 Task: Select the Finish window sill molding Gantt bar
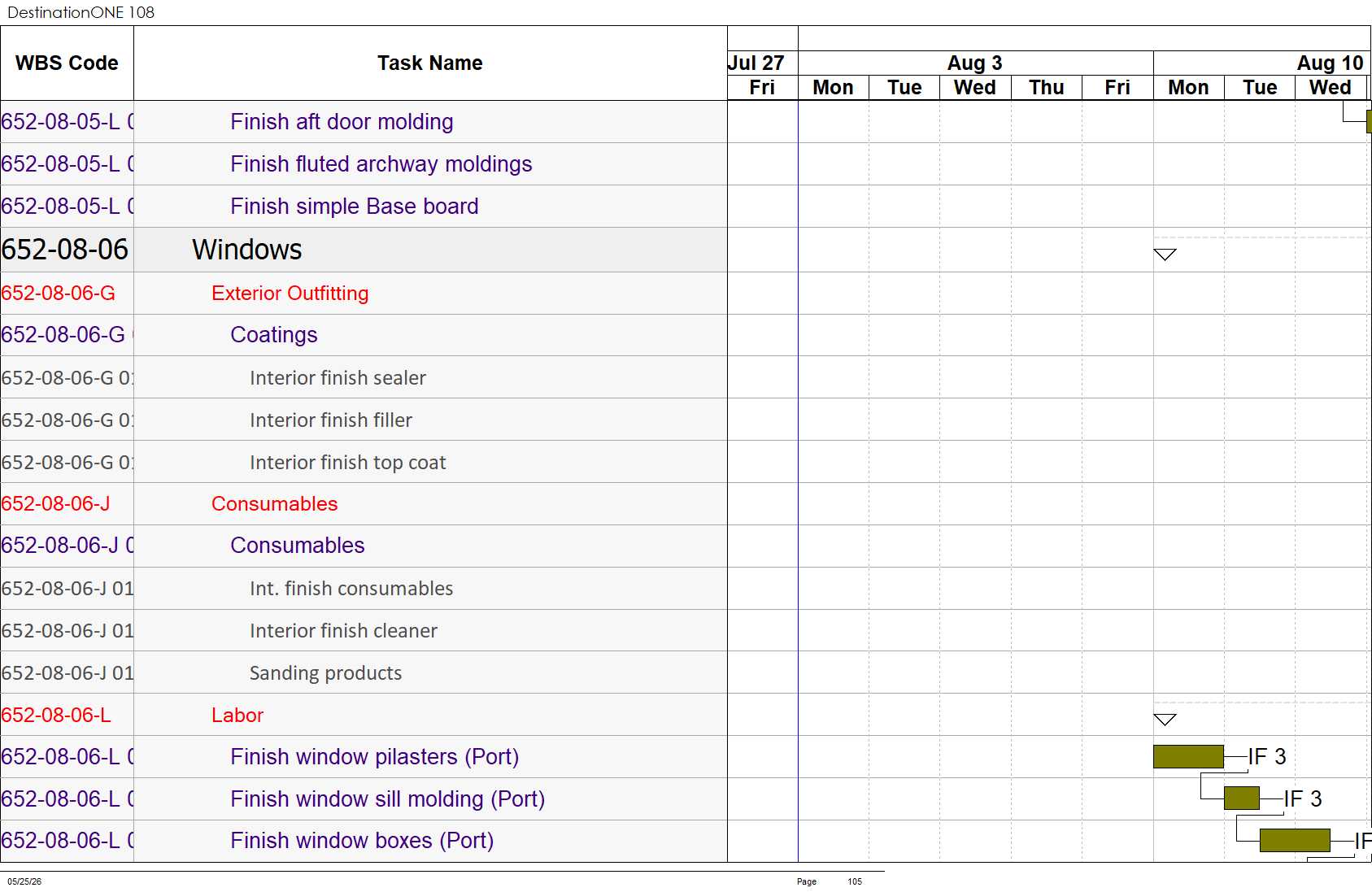pyautogui.click(x=1242, y=798)
